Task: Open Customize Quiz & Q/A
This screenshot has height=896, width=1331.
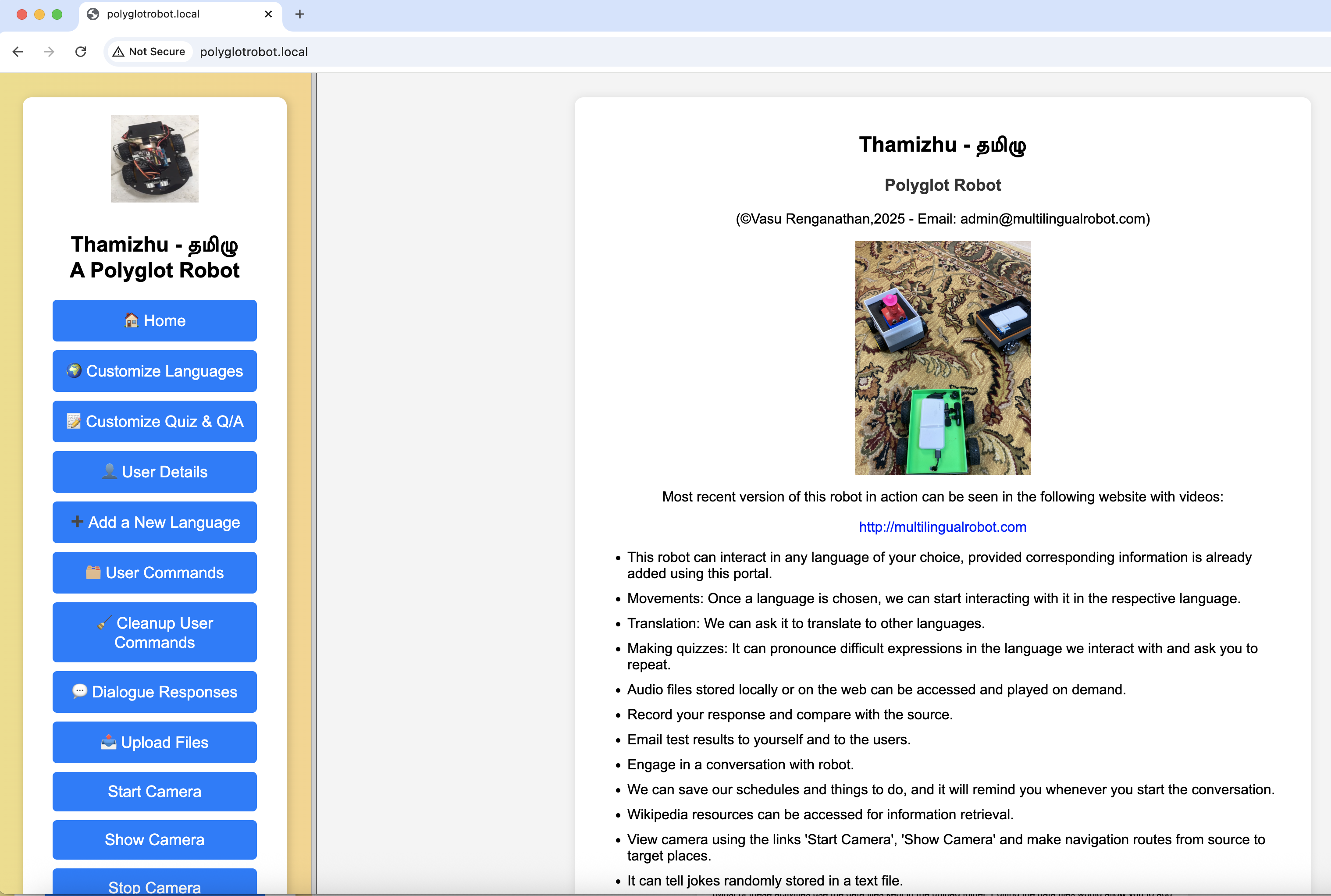Action: [x=154, y=421]
